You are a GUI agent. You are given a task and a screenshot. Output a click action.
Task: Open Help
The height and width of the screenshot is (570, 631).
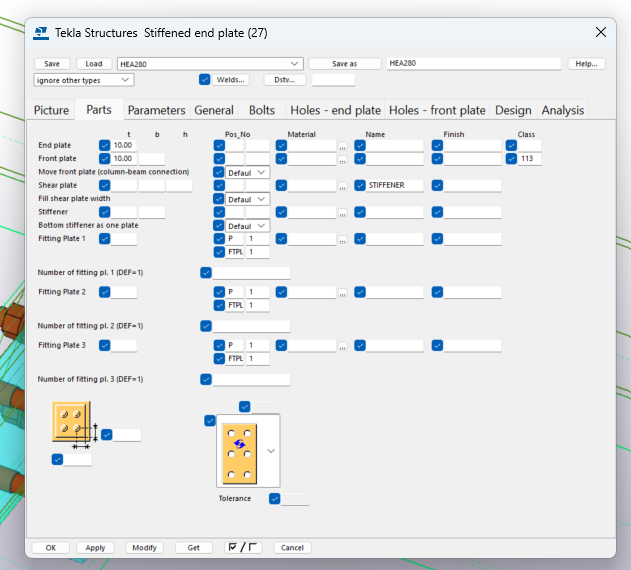[586, 64]
